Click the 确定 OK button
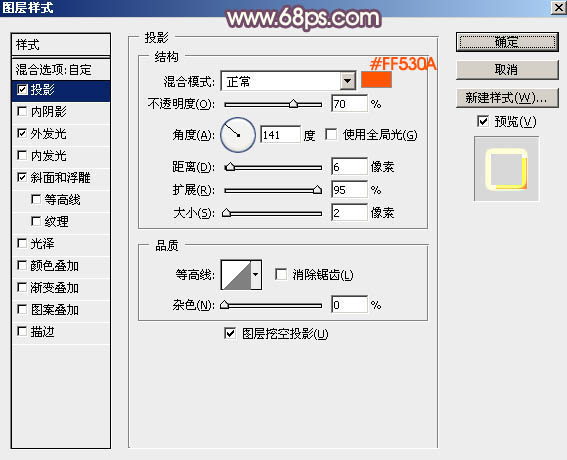Screen dimensions: 567x460 507,42
